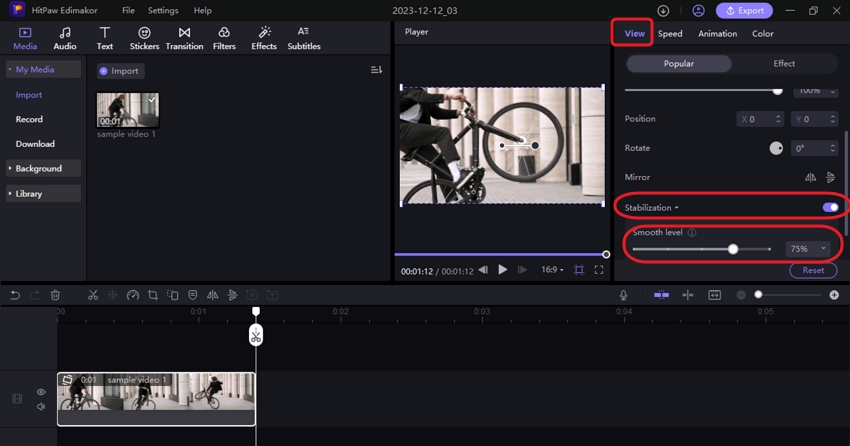Click the Reset button
Screen dimensions: 850x446
pos(813,270)
